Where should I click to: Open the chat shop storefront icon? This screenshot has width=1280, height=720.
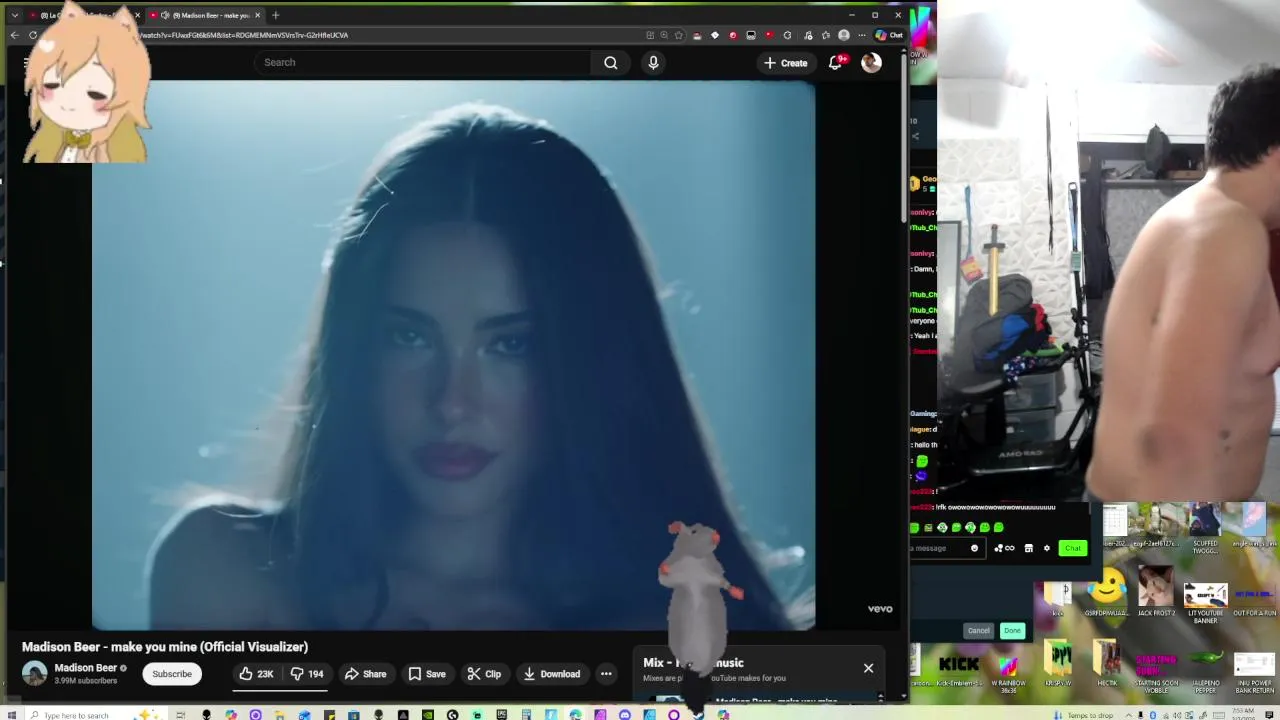click(1028, 548)
